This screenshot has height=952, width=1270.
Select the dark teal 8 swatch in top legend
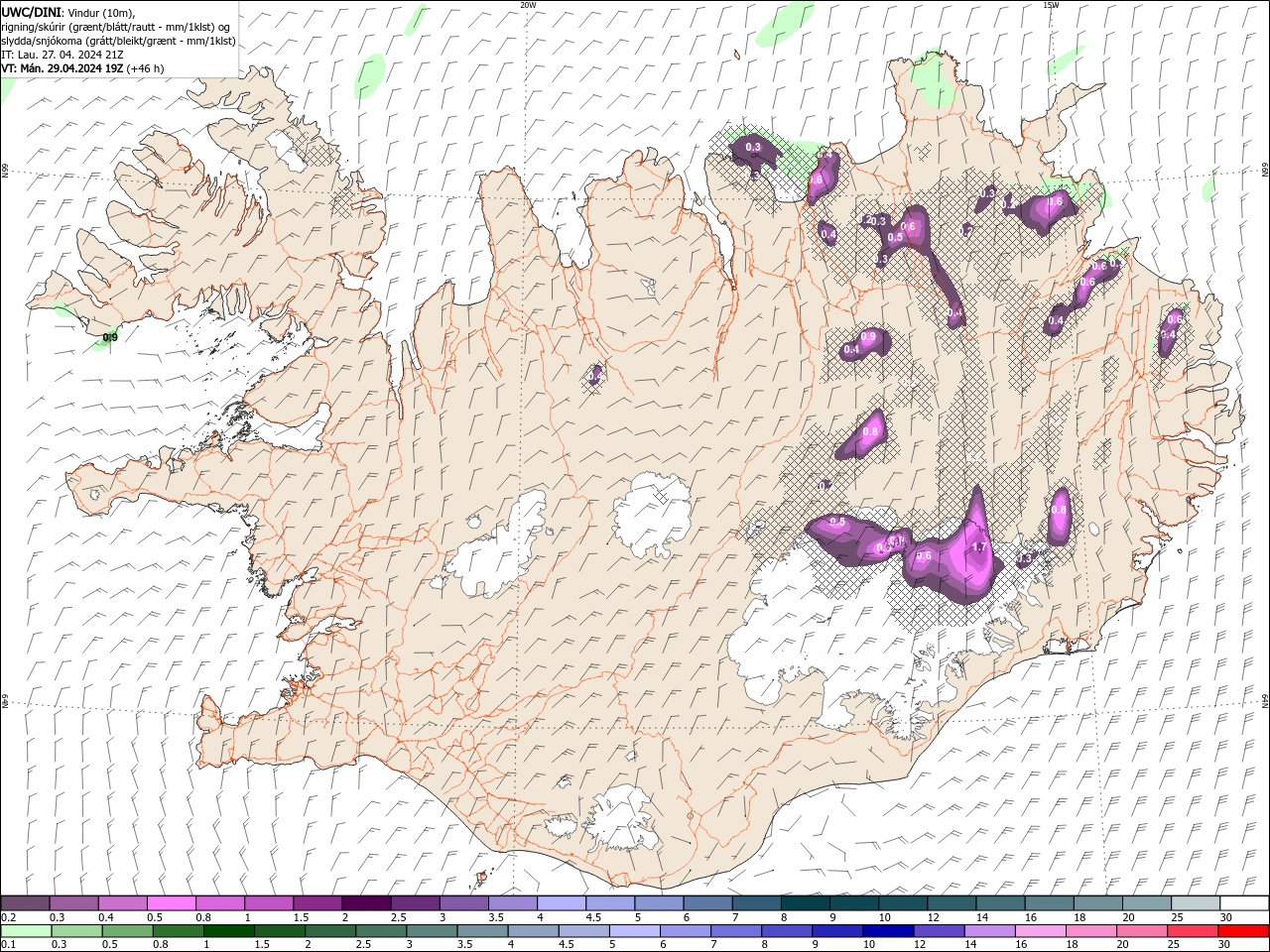pyautogui.click(x=806, y=903)
